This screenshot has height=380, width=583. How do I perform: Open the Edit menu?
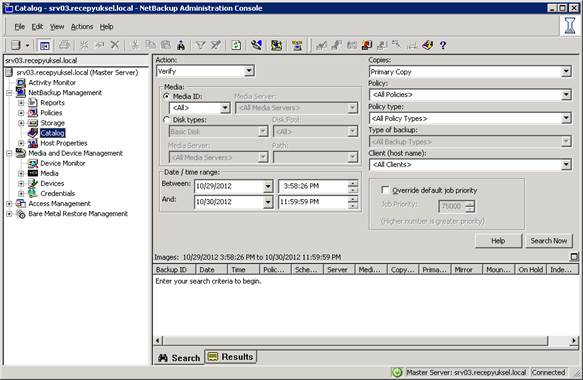click(37, 27)
